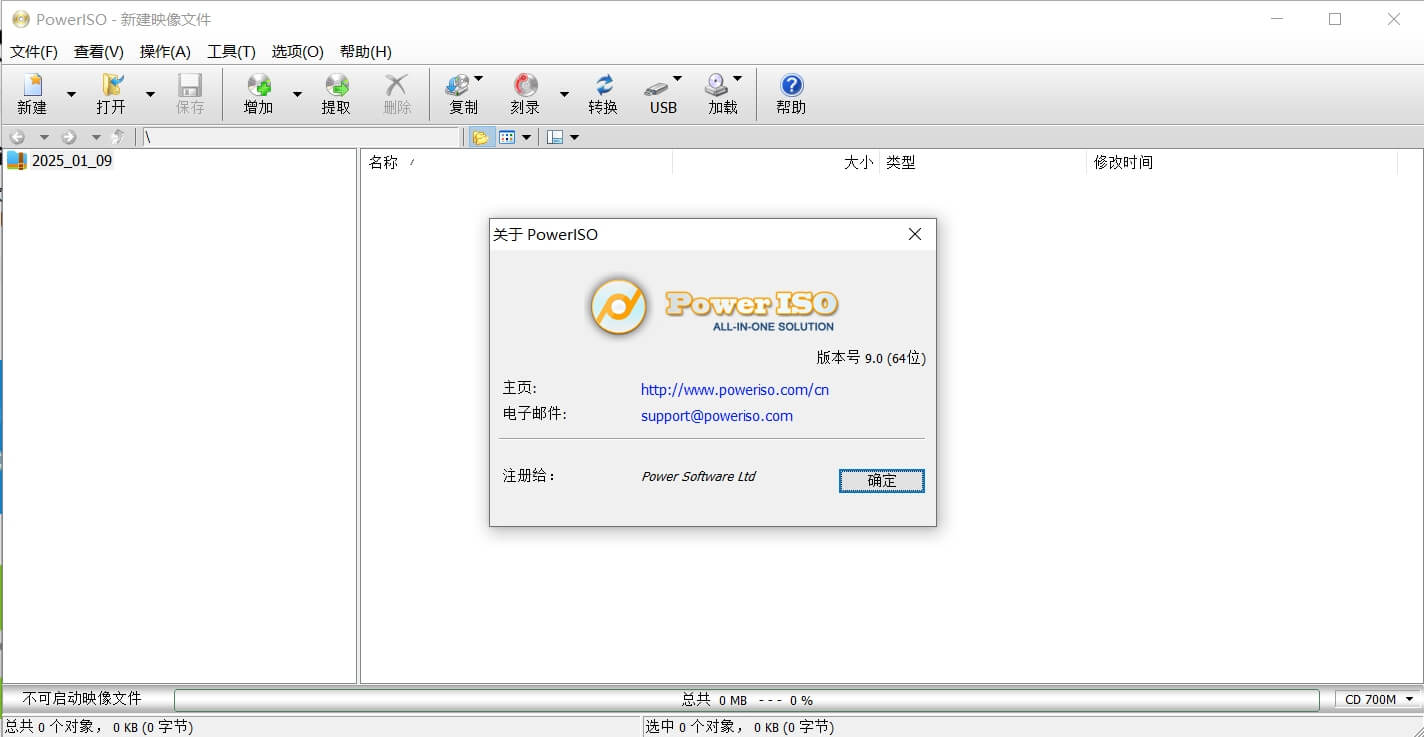Click the 提取 (Extract) toolbar icon
The width and height of the screenshot is (1424, 737).
pos(337,86)
